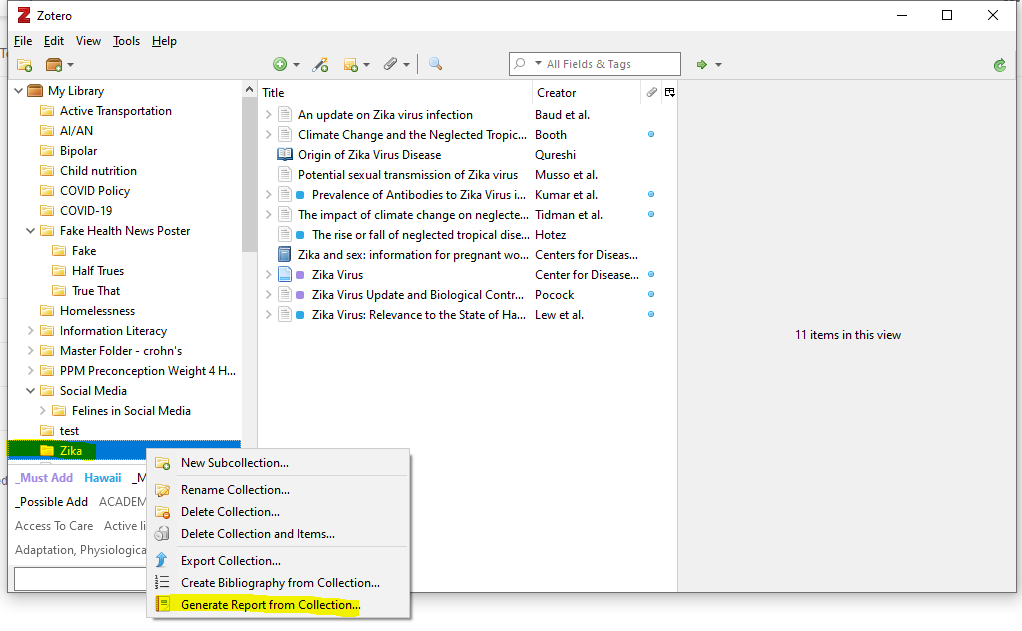Open the Edit menu
Screen dimensions: 1022x631
pyautogui.click(x=53, y=41)
